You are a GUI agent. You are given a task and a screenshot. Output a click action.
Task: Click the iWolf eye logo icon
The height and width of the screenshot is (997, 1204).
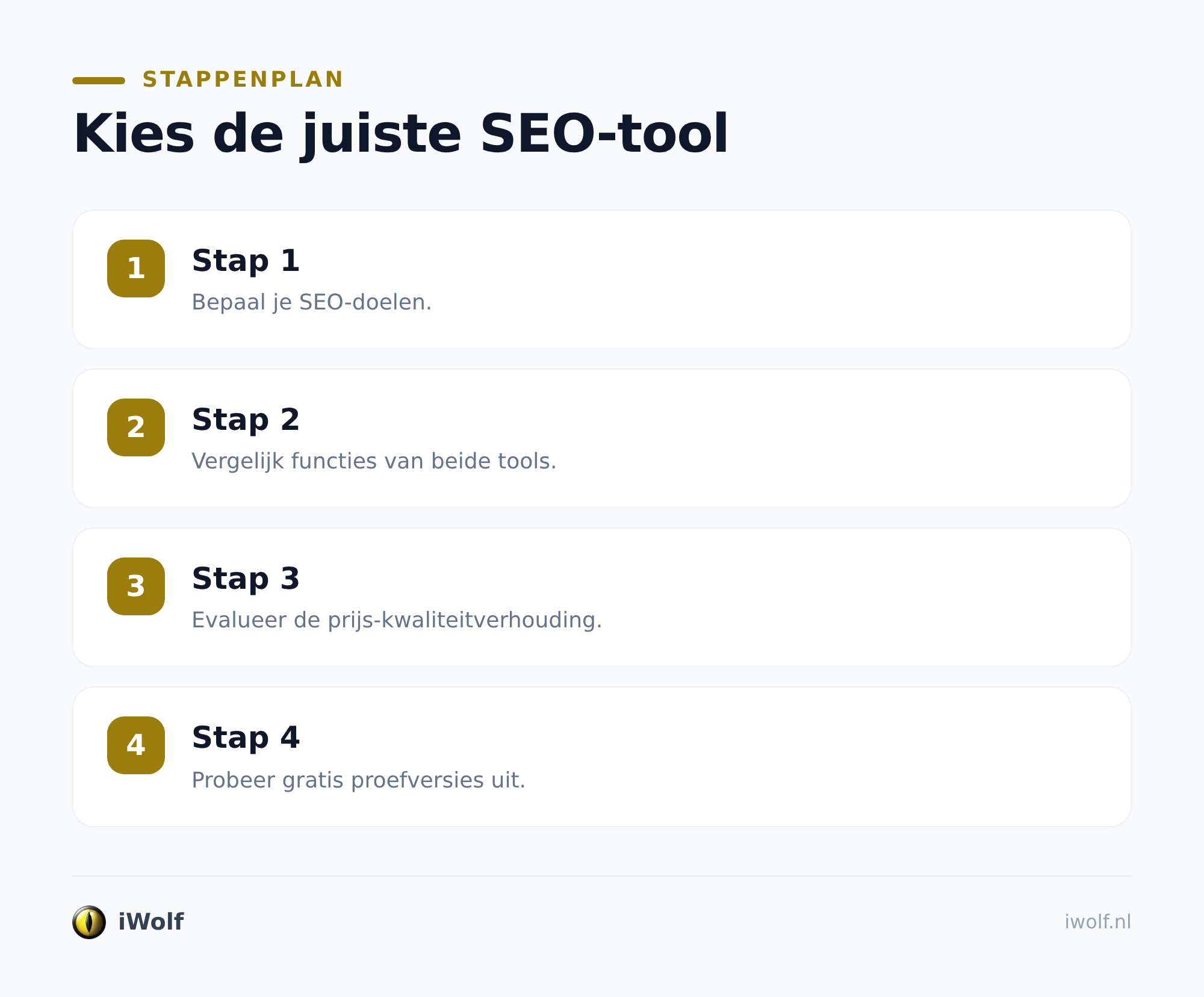pos(89,922)
